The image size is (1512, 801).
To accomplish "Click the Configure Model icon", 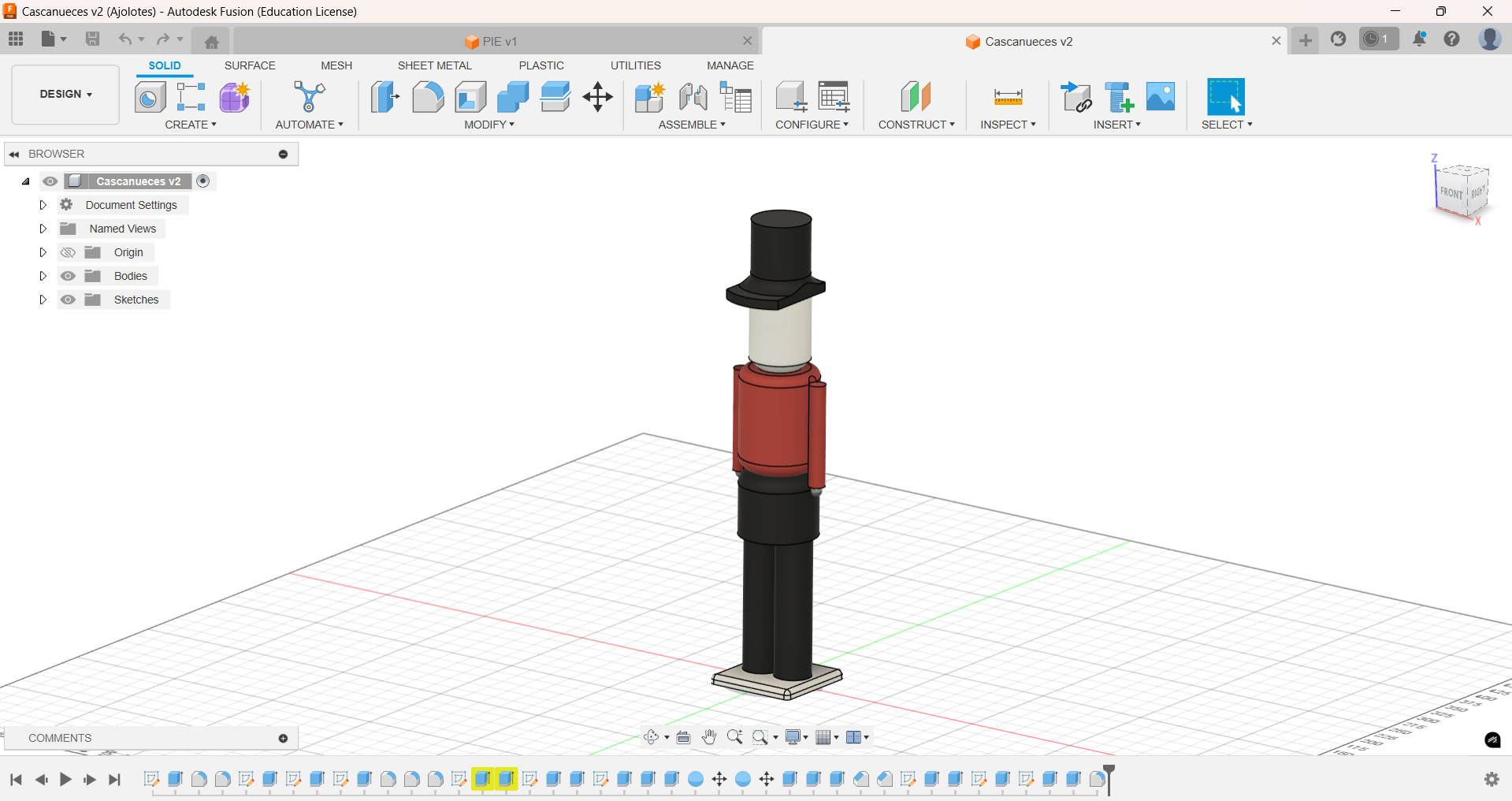I will pyautogui.click(x=791, y=98).
